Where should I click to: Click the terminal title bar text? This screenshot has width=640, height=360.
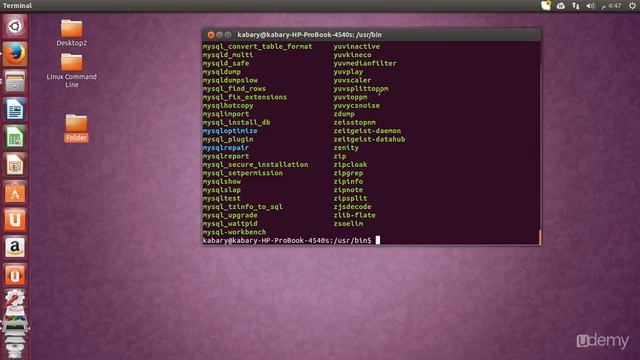click(x=309, y=35)
